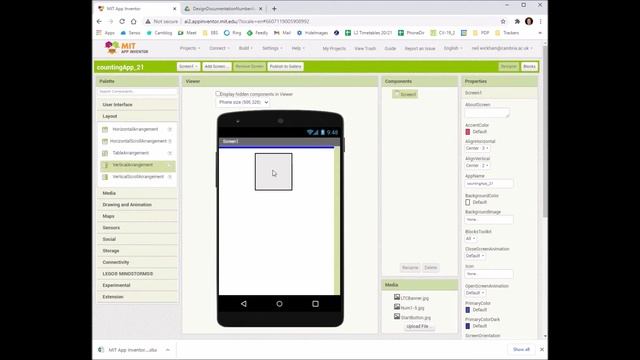Open the OpenScreenAnimation Default dropdown
The width and height of the screenshot is (640, 360).
[475, 293]
